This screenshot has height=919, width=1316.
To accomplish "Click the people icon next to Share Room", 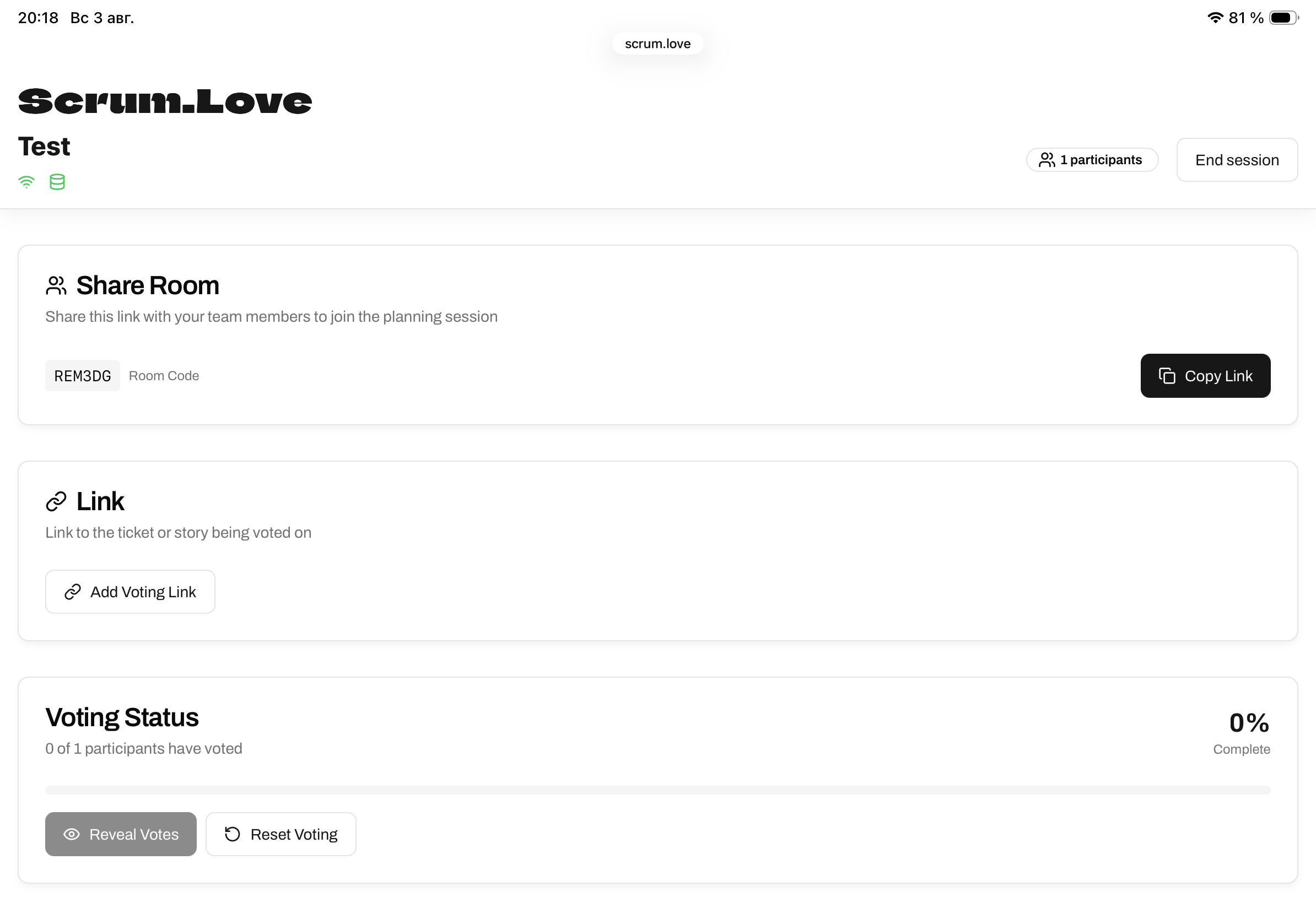I will (x=56, y=285).
